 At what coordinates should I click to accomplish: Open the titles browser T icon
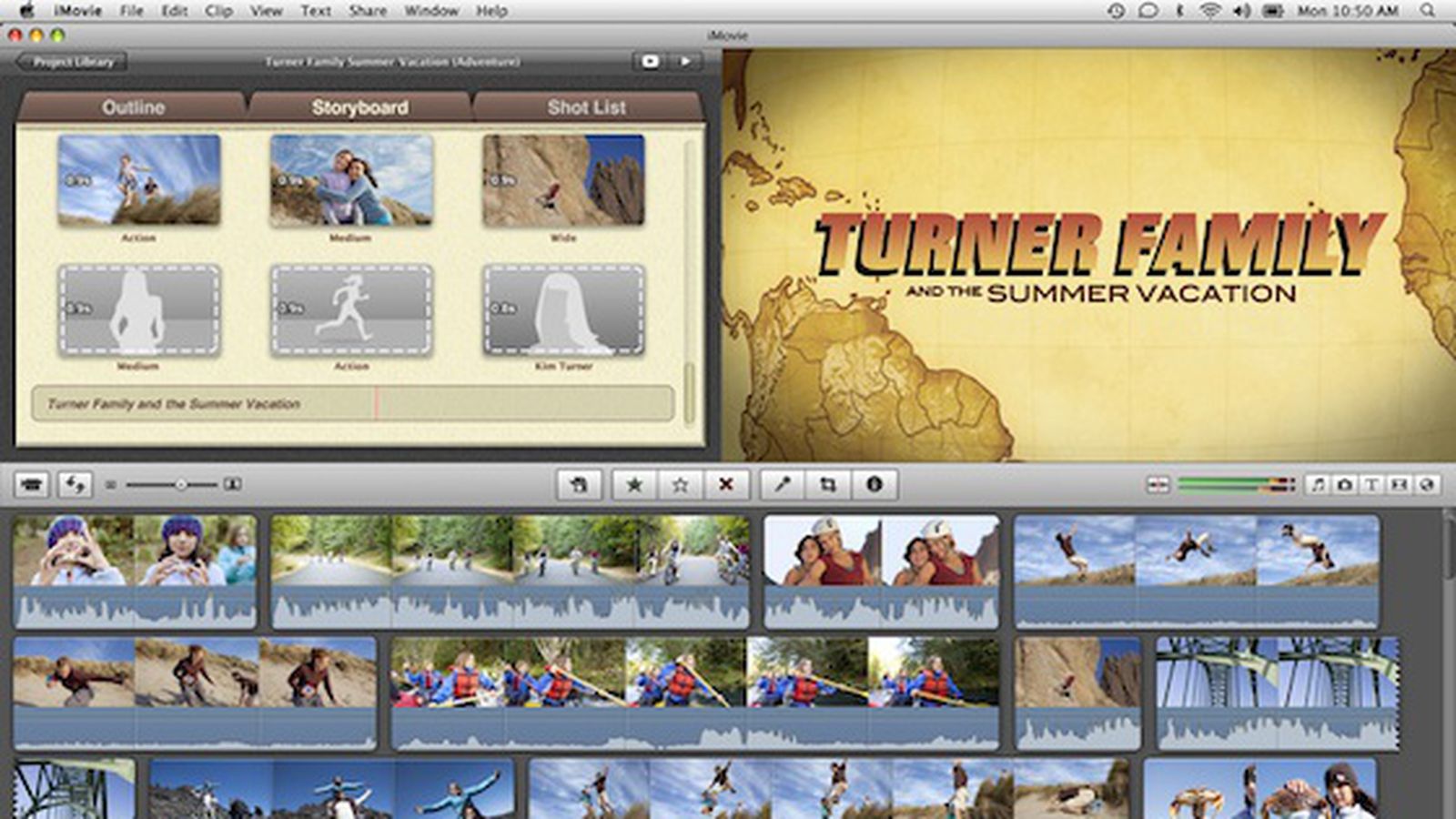click(1371, 485)
